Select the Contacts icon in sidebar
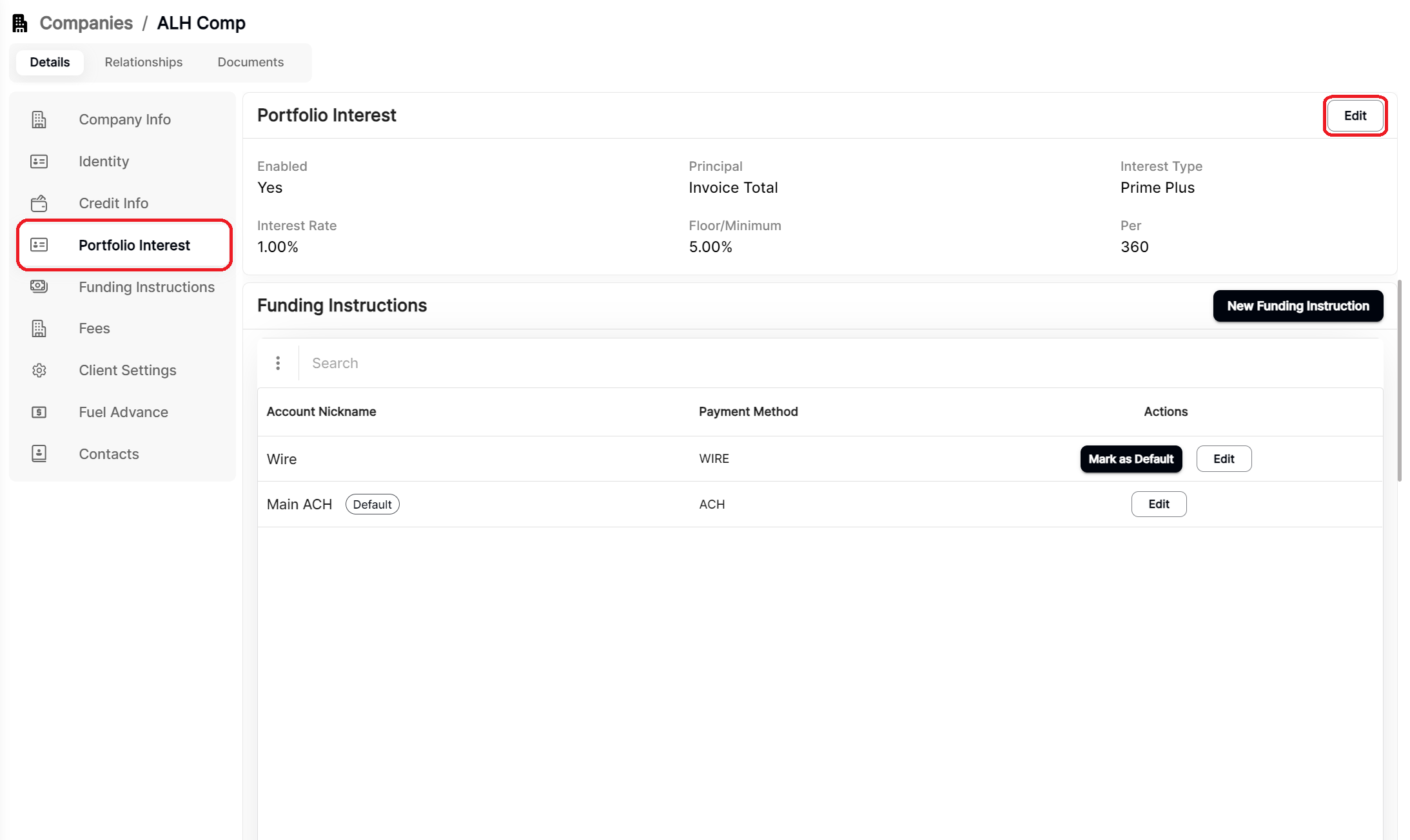Viewport: 1410px width, 840px height. [39, 453]
